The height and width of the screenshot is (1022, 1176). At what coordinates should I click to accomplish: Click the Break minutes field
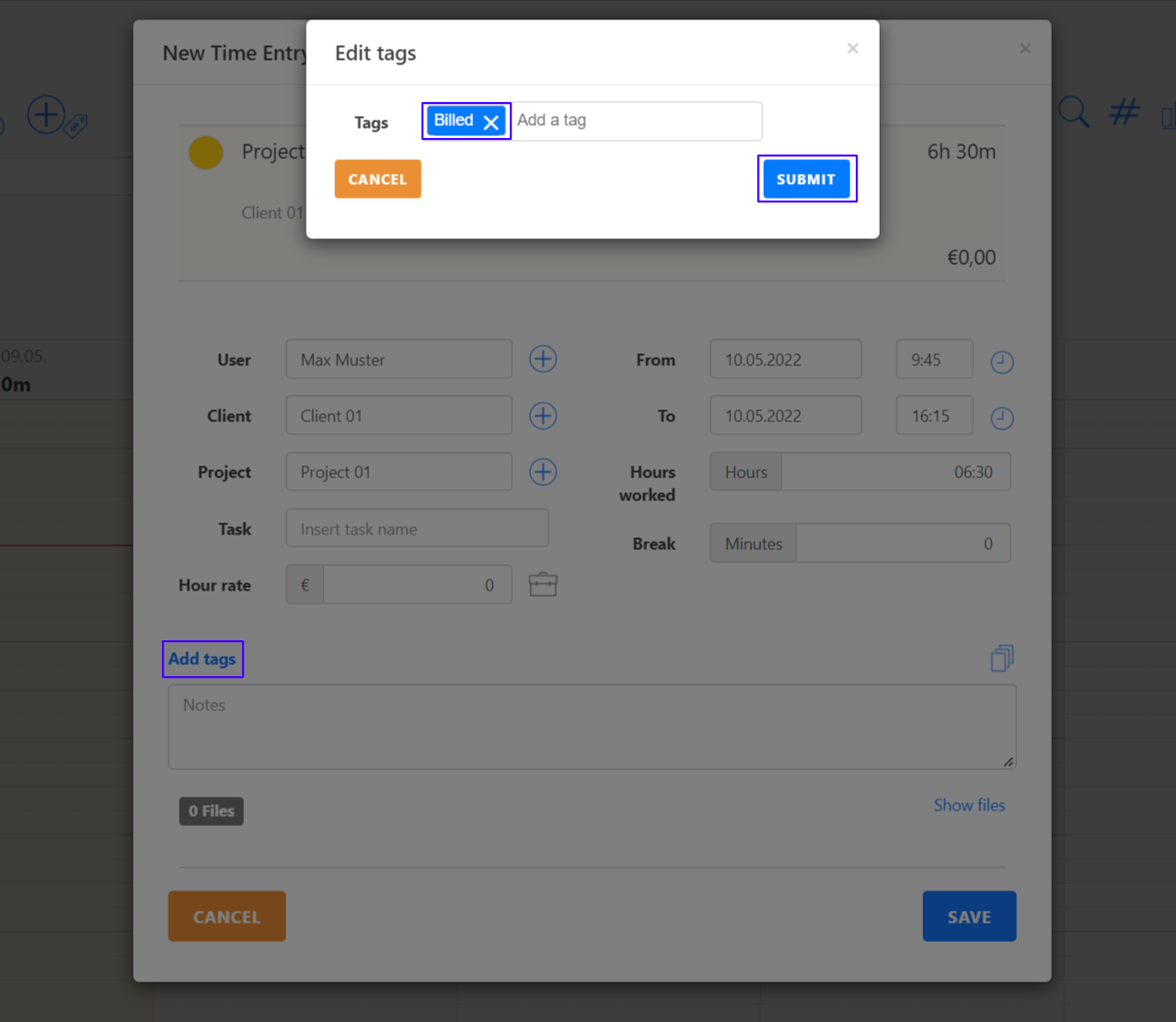[904, 544]
